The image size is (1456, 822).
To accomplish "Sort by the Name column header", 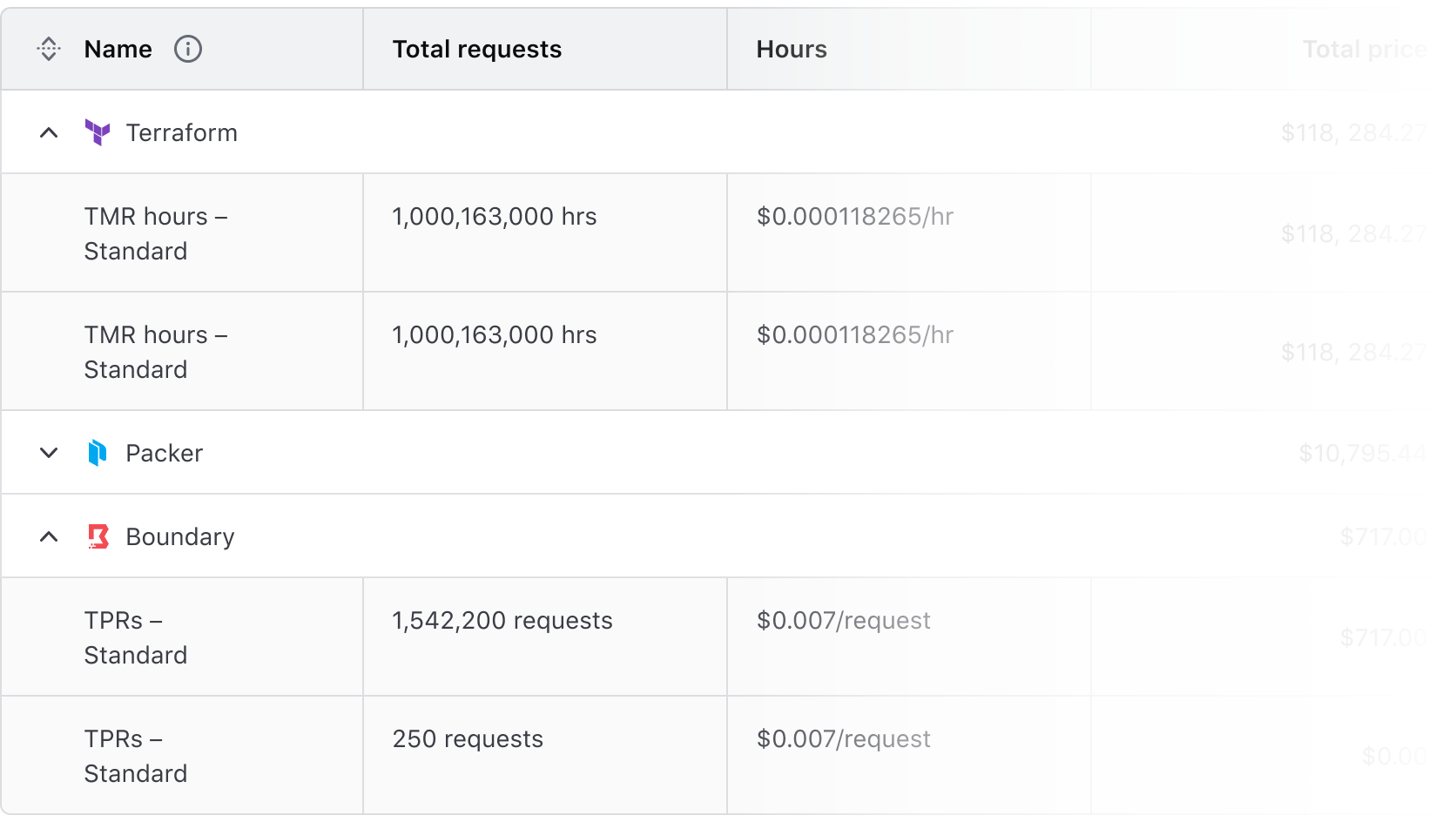I will 118,50.
